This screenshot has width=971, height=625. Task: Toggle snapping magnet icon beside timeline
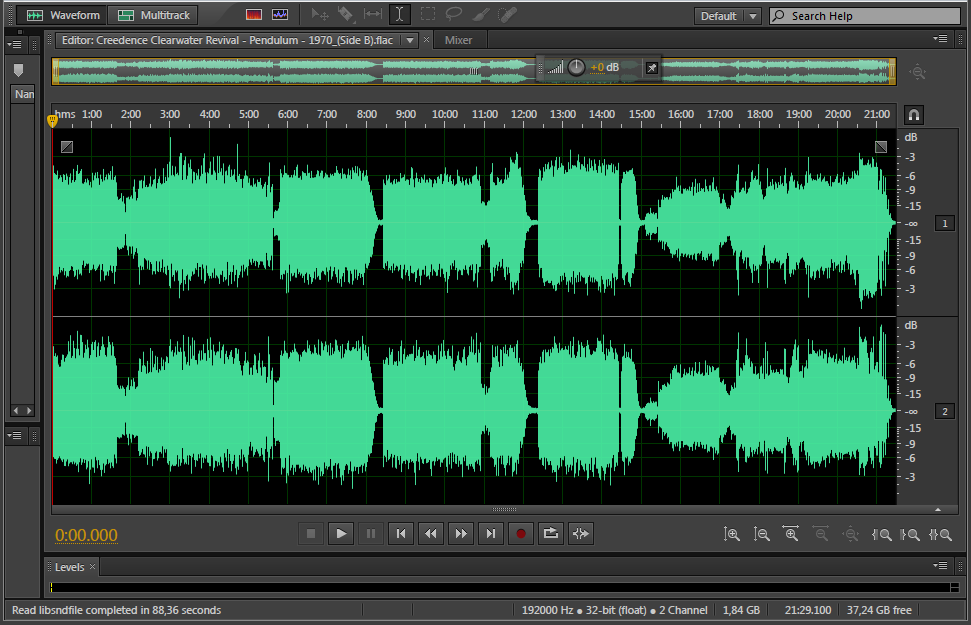click(913, 115)
